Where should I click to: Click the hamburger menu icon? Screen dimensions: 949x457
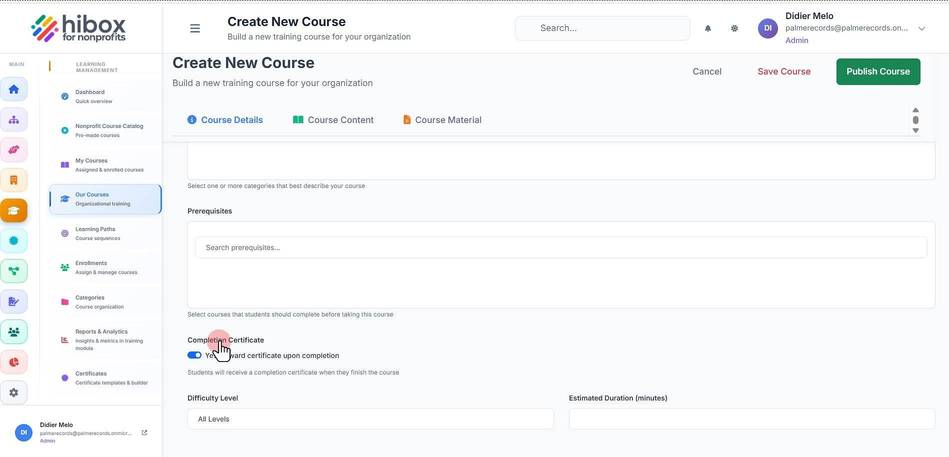tap(195, 28)
